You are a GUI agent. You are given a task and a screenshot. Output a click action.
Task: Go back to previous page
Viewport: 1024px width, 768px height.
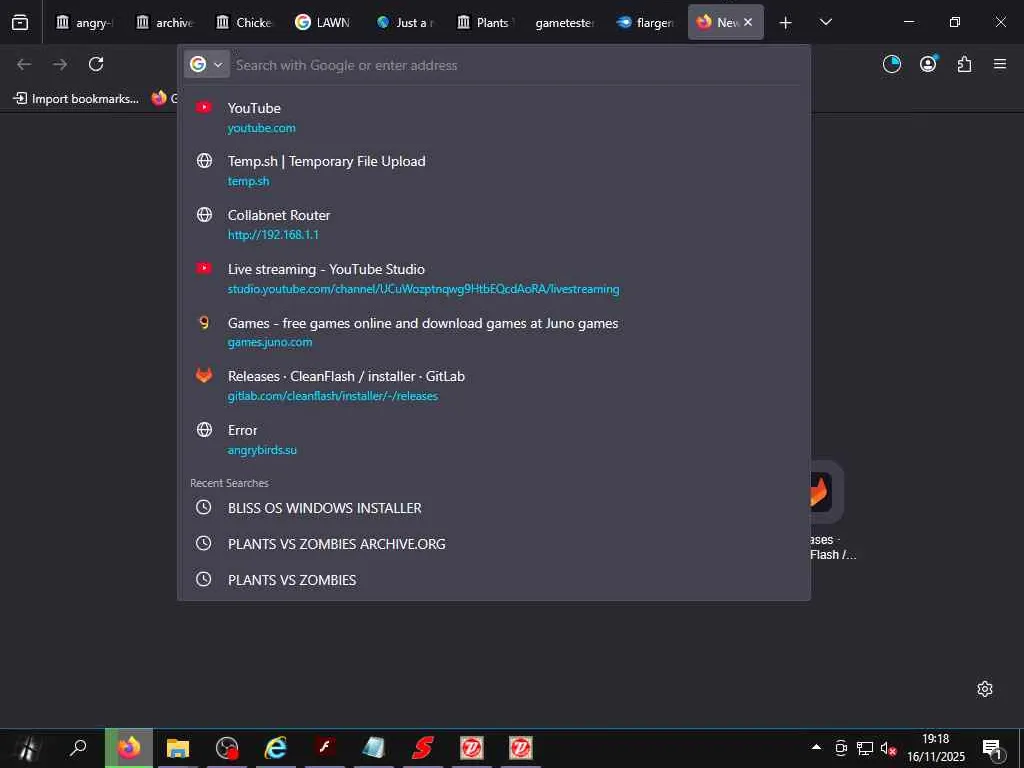[x=24, y=64]
